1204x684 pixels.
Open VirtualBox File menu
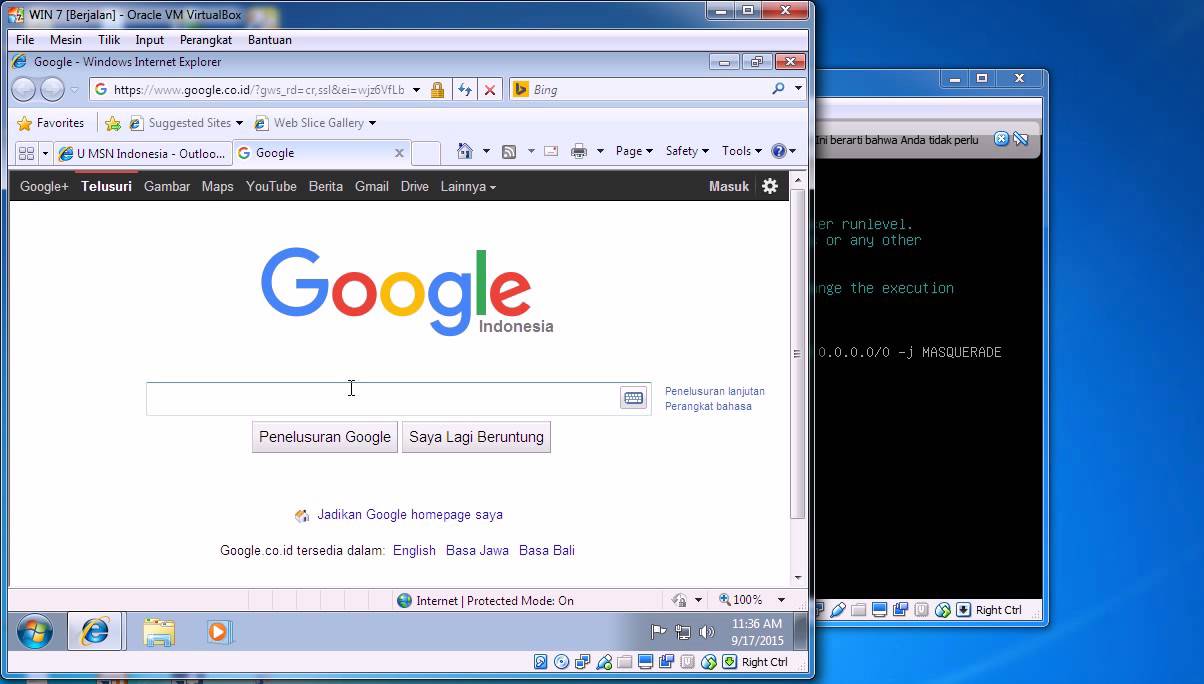click(25, 40)
